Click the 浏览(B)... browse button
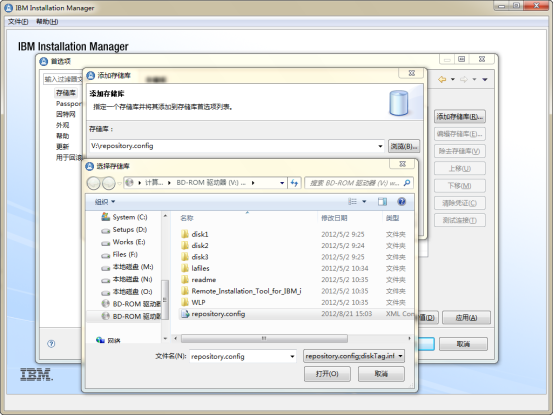The image size is (553, 415). coord(404,146)
